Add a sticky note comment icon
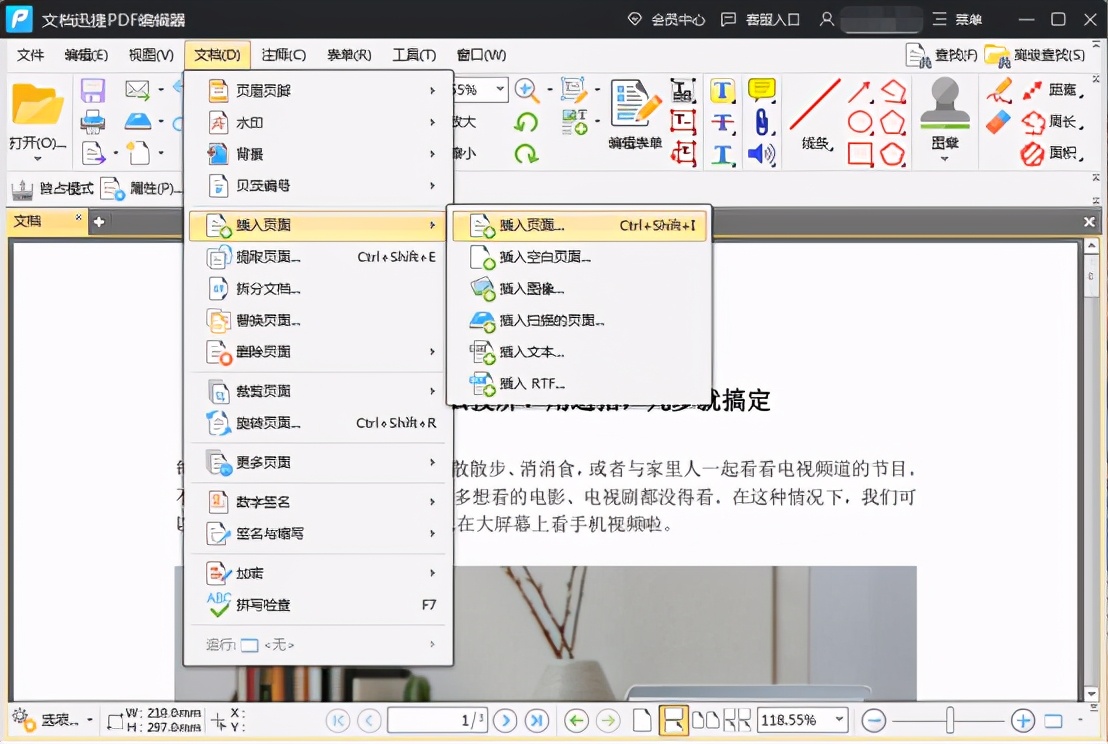Viewport: 1108px width, 744px height. [761, 90]
